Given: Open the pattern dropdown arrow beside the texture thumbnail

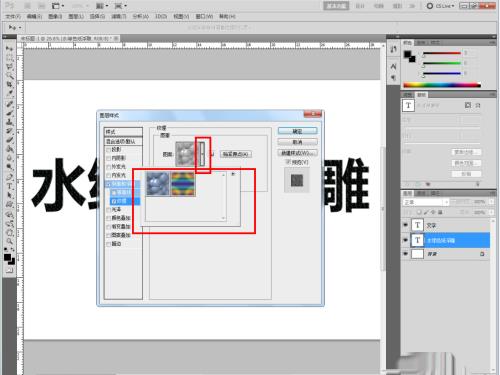Looking at the screenshot, I should click(202, 154).
